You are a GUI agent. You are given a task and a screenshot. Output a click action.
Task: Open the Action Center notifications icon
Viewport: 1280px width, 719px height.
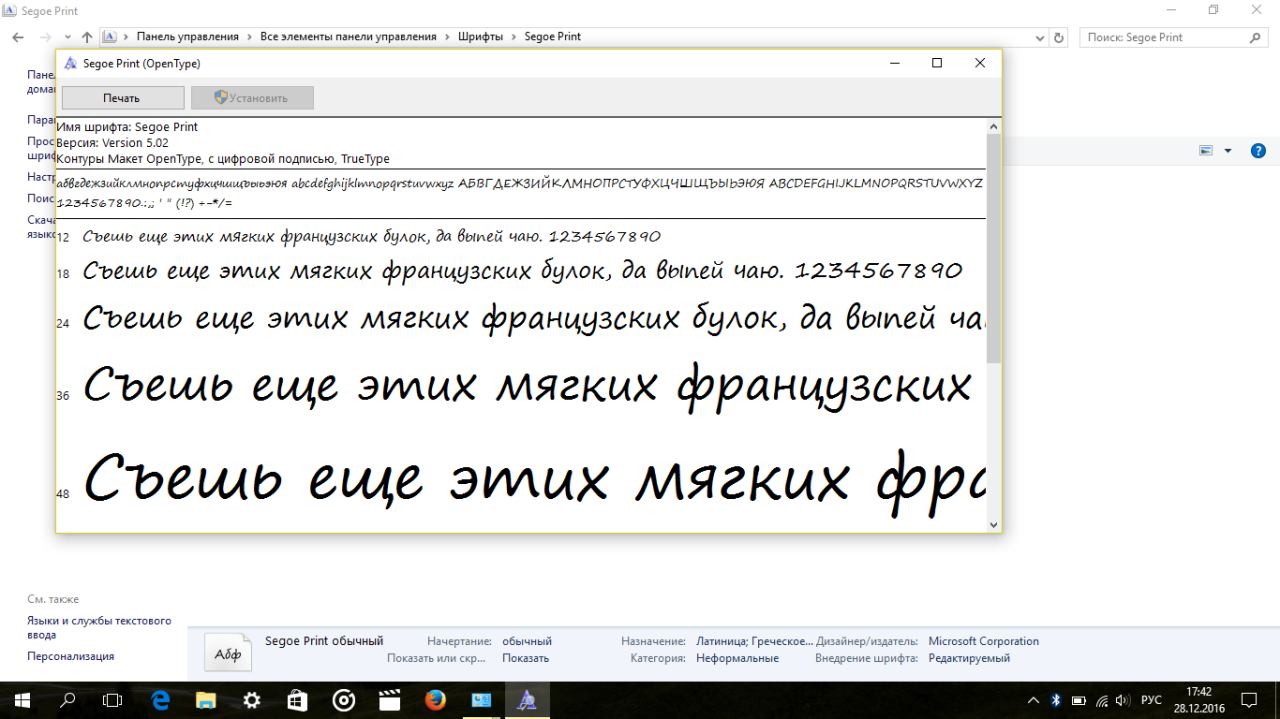tap(1249, 701)
